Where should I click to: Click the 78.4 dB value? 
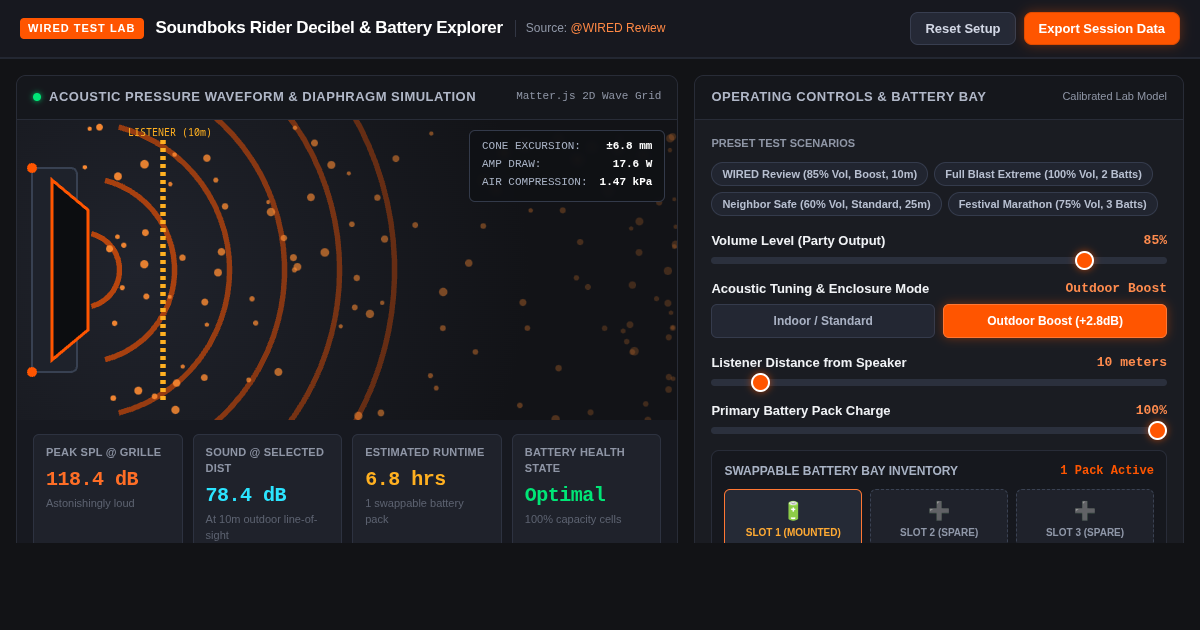(246, 495)
